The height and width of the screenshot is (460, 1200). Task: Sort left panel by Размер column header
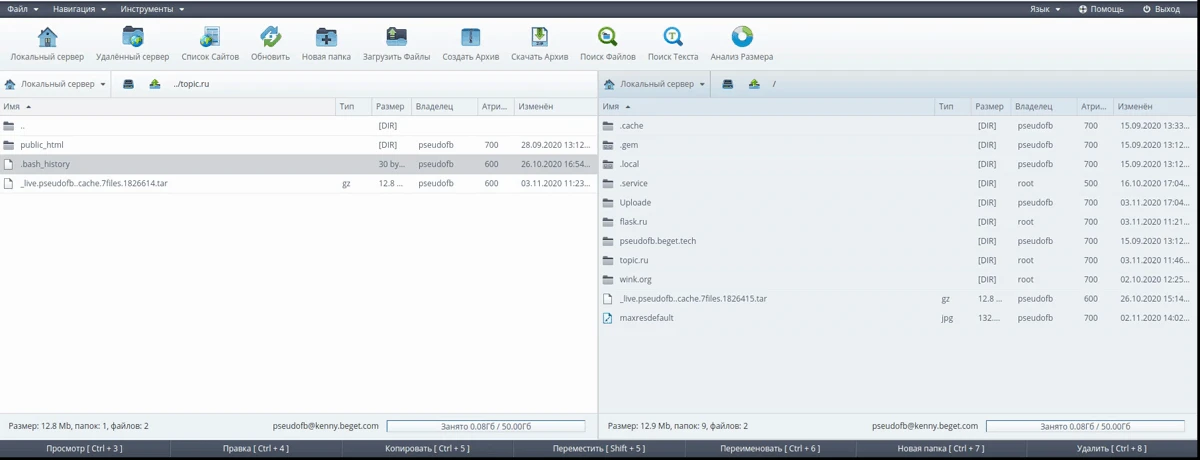[389, 106]
